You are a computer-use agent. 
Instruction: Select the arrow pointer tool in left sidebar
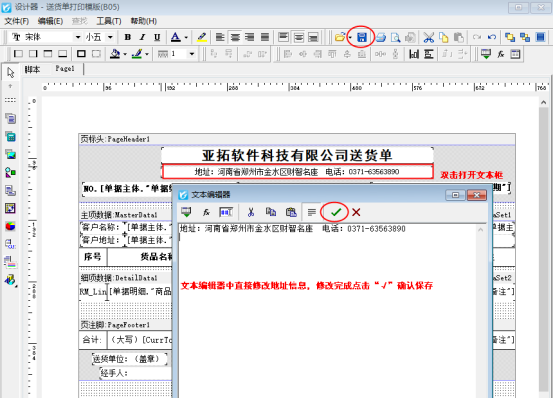(11, 72)
